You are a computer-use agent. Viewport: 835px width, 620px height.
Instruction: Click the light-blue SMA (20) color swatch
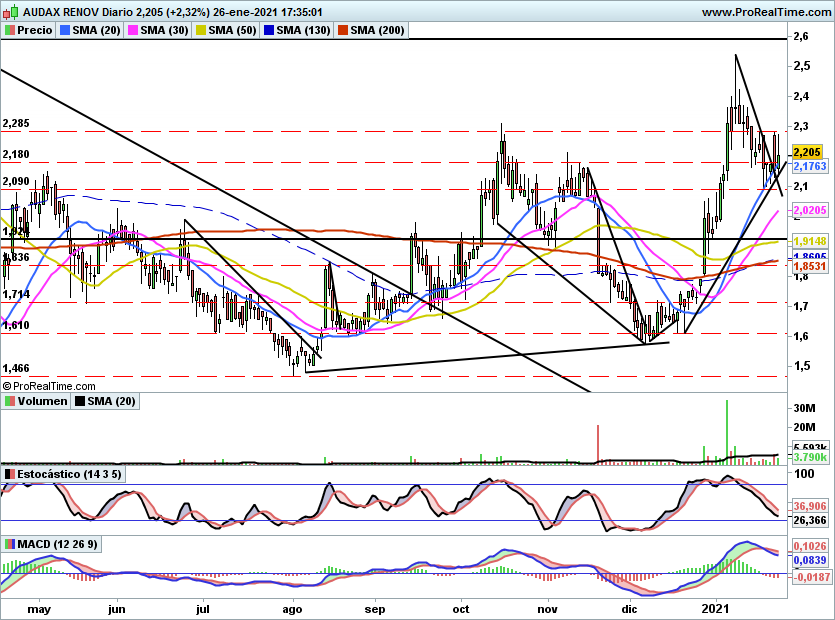coord(65,30)
